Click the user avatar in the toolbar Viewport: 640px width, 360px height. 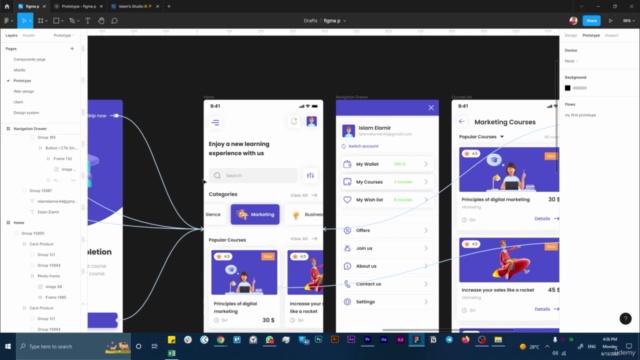pos(573,20)
